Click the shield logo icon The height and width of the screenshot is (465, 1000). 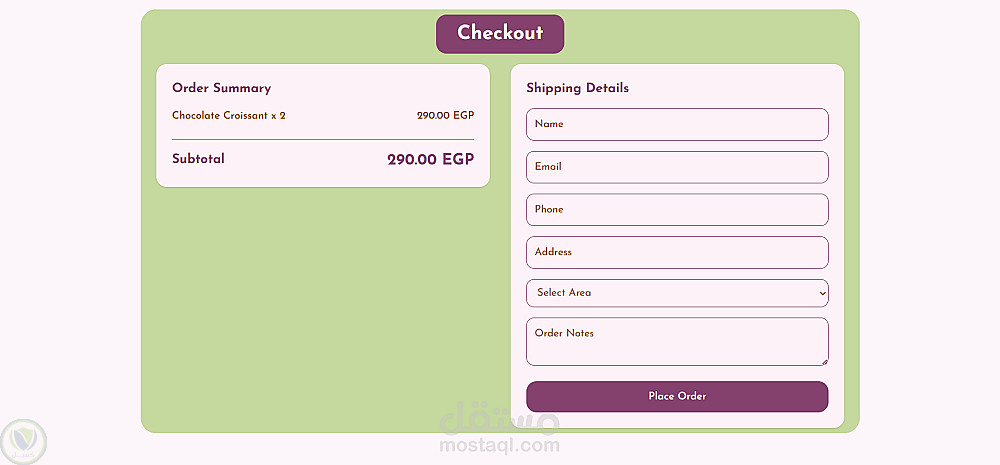click(x=24, y=440)
